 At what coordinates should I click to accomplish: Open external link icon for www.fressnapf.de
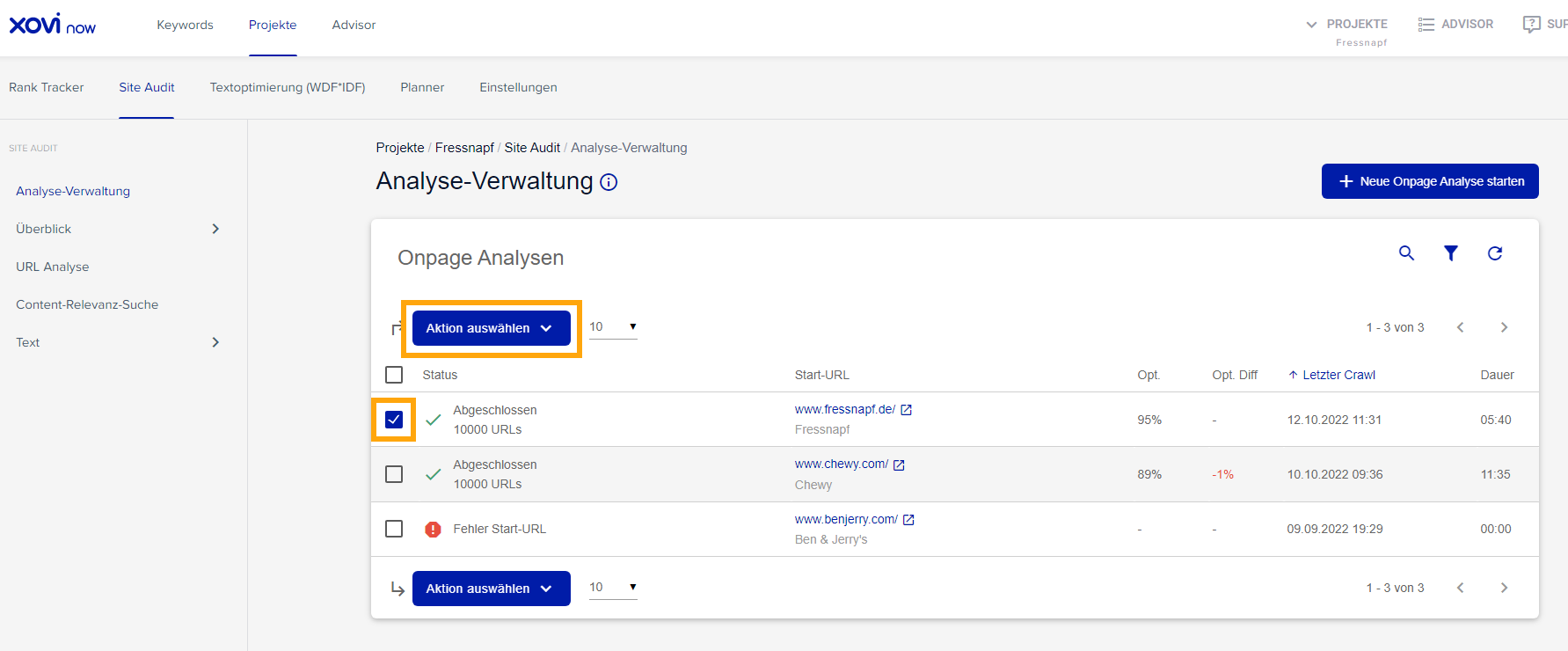pos(907,410)
